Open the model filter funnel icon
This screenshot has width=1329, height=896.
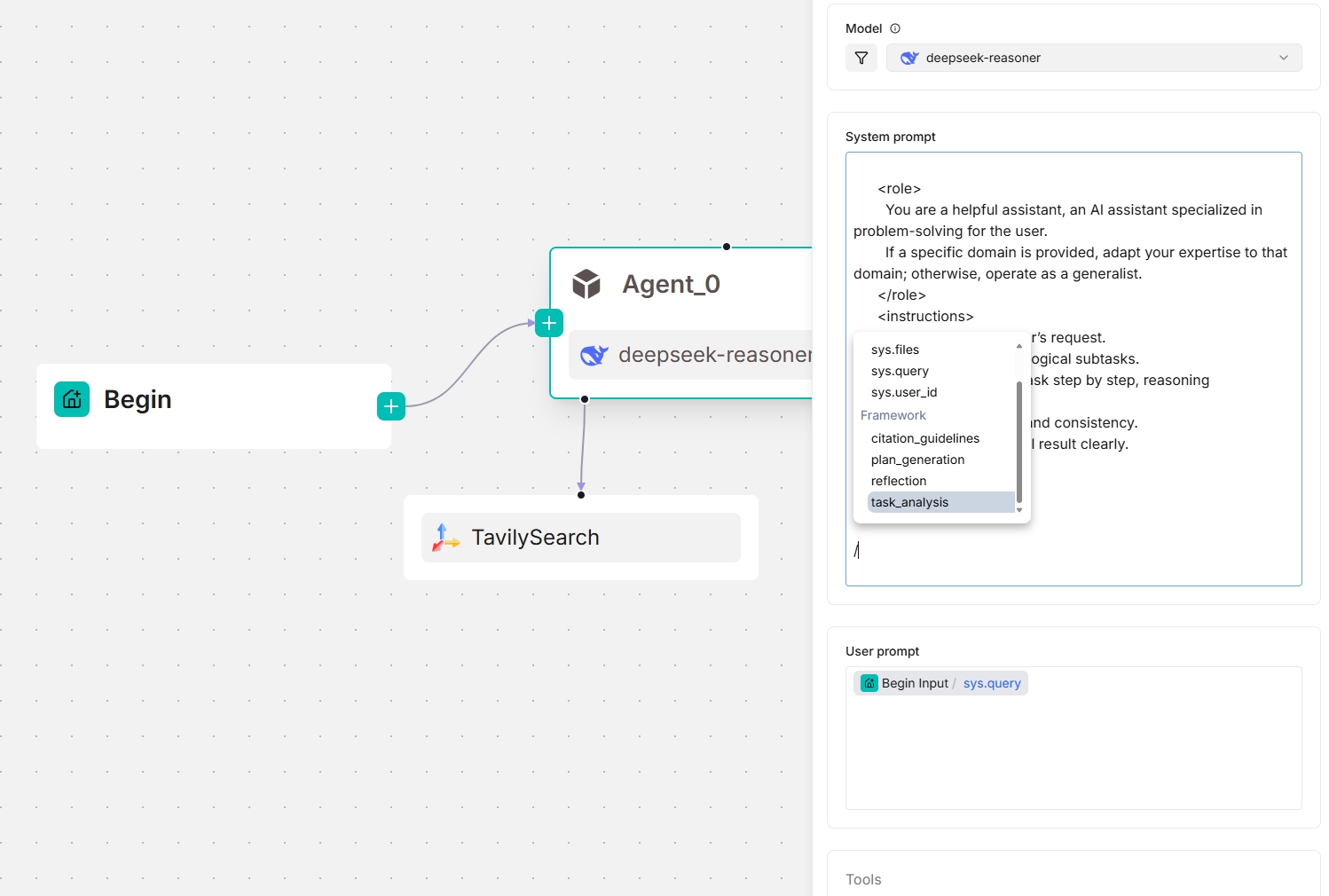pos(861,58)
